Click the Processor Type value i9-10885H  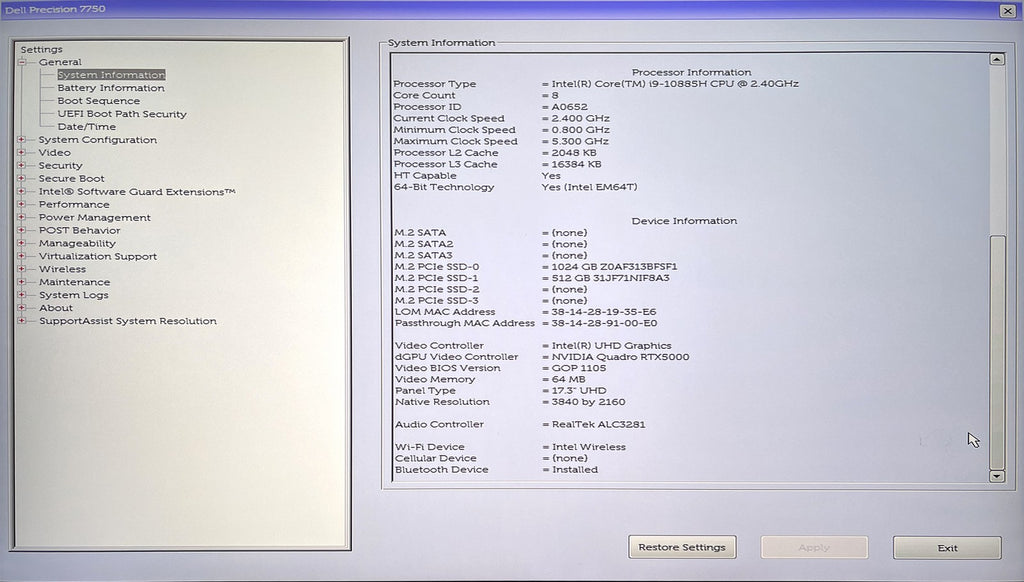click(675, 84)
